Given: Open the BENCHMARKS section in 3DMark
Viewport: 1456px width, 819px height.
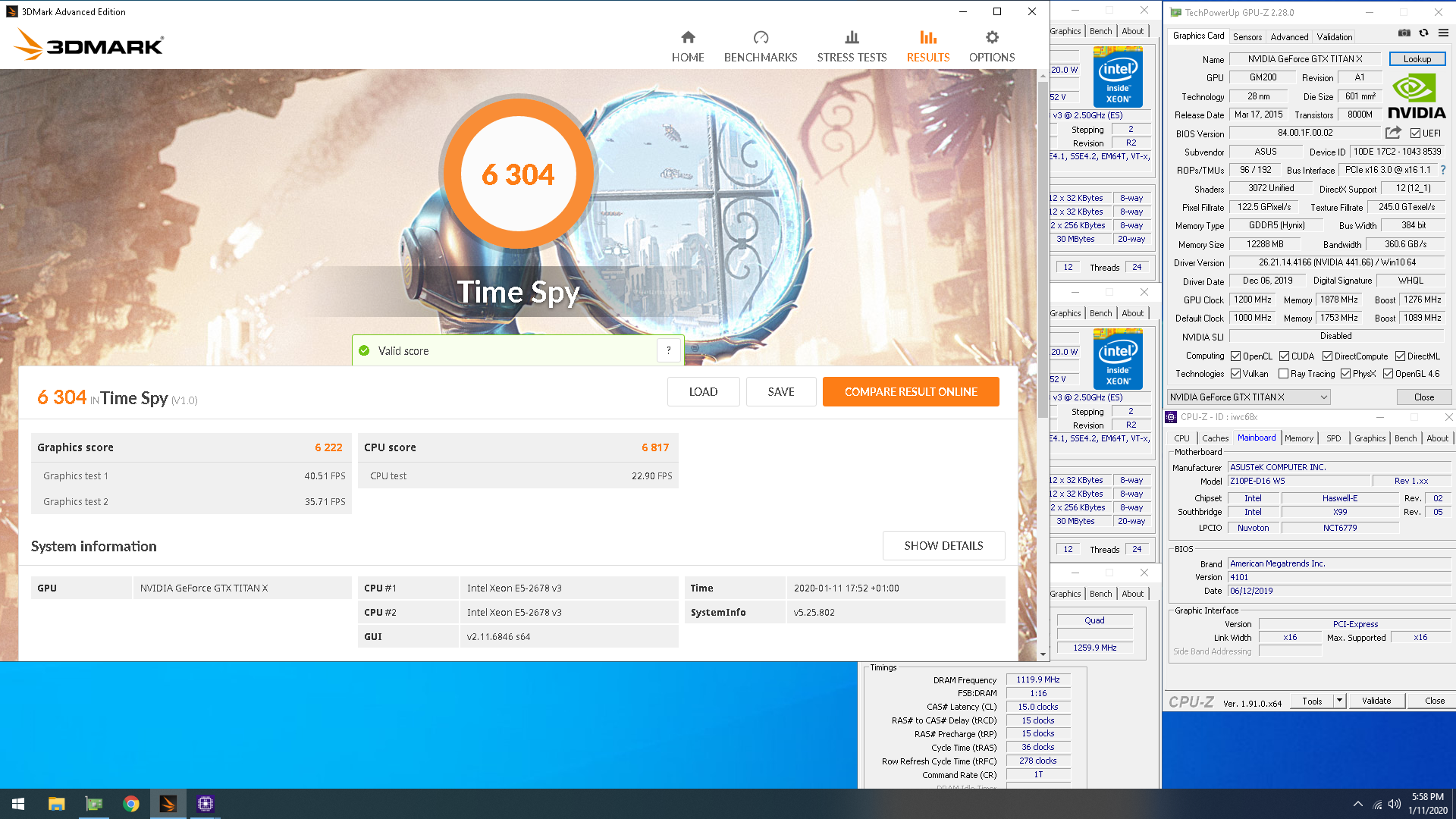Looking at the screenshot, I should [x=761, y=47].
